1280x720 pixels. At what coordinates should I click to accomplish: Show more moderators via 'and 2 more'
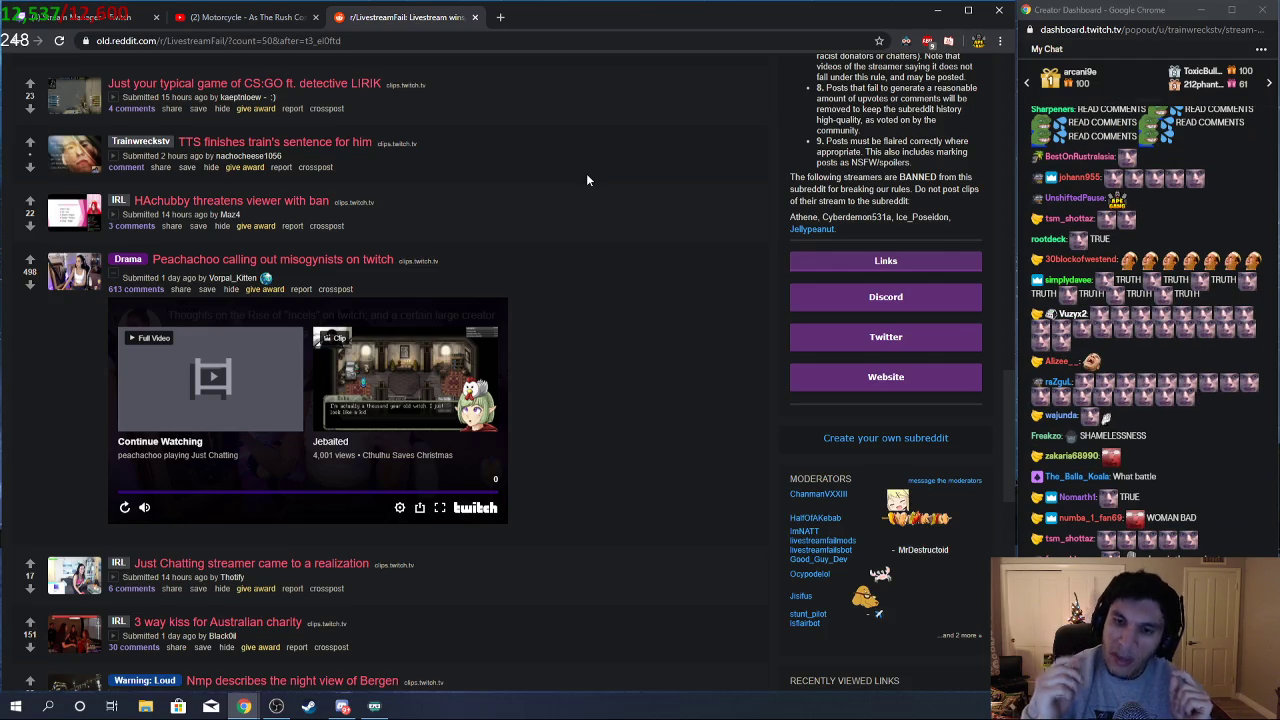click(961, 635)
